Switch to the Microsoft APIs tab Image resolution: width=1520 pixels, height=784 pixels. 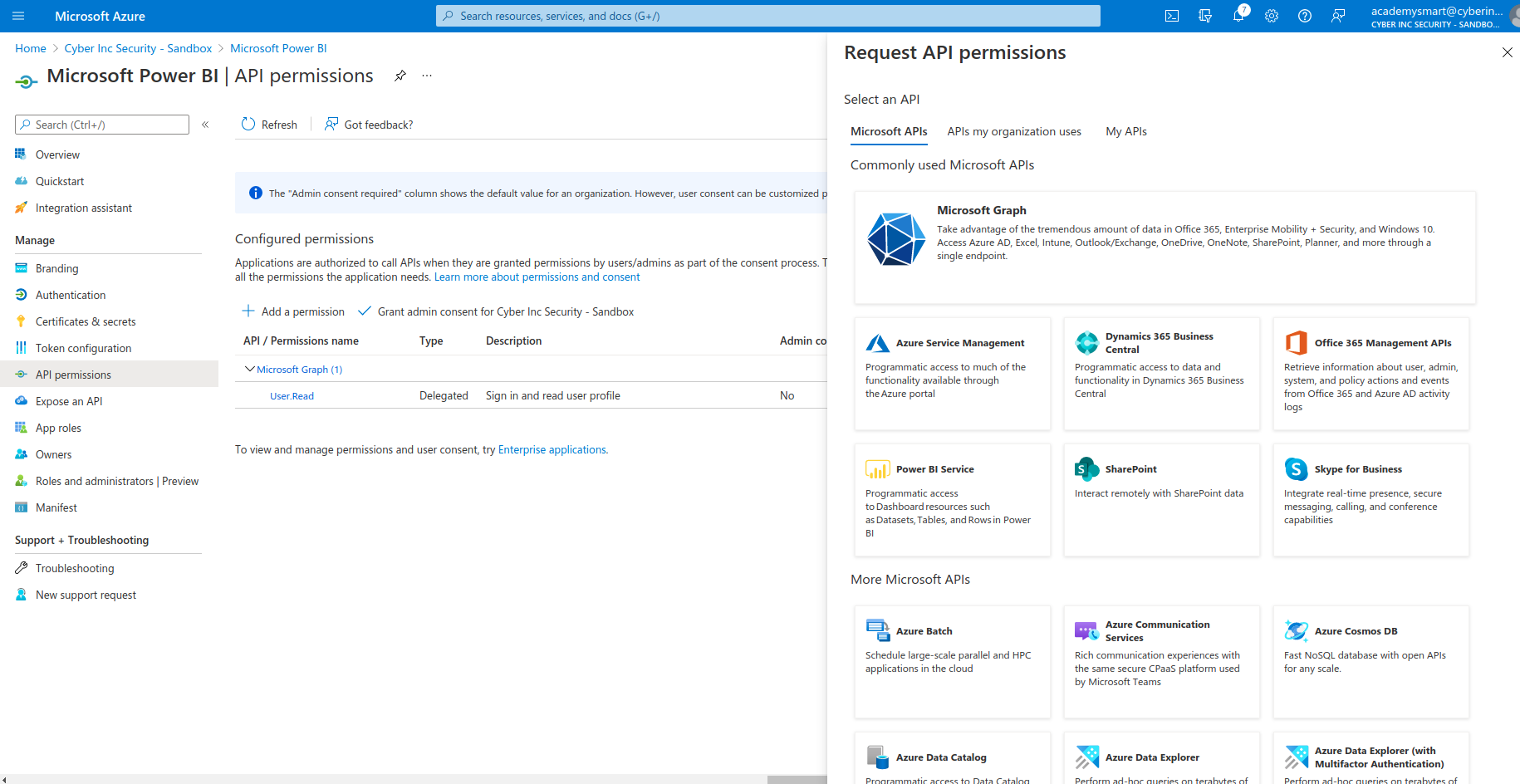889,131
